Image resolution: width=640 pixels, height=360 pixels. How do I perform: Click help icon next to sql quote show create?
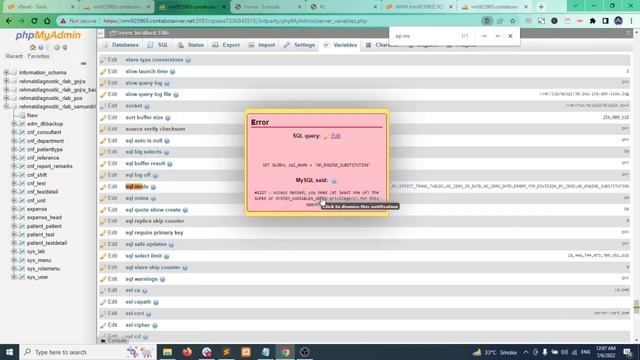[x=185, y=210]
